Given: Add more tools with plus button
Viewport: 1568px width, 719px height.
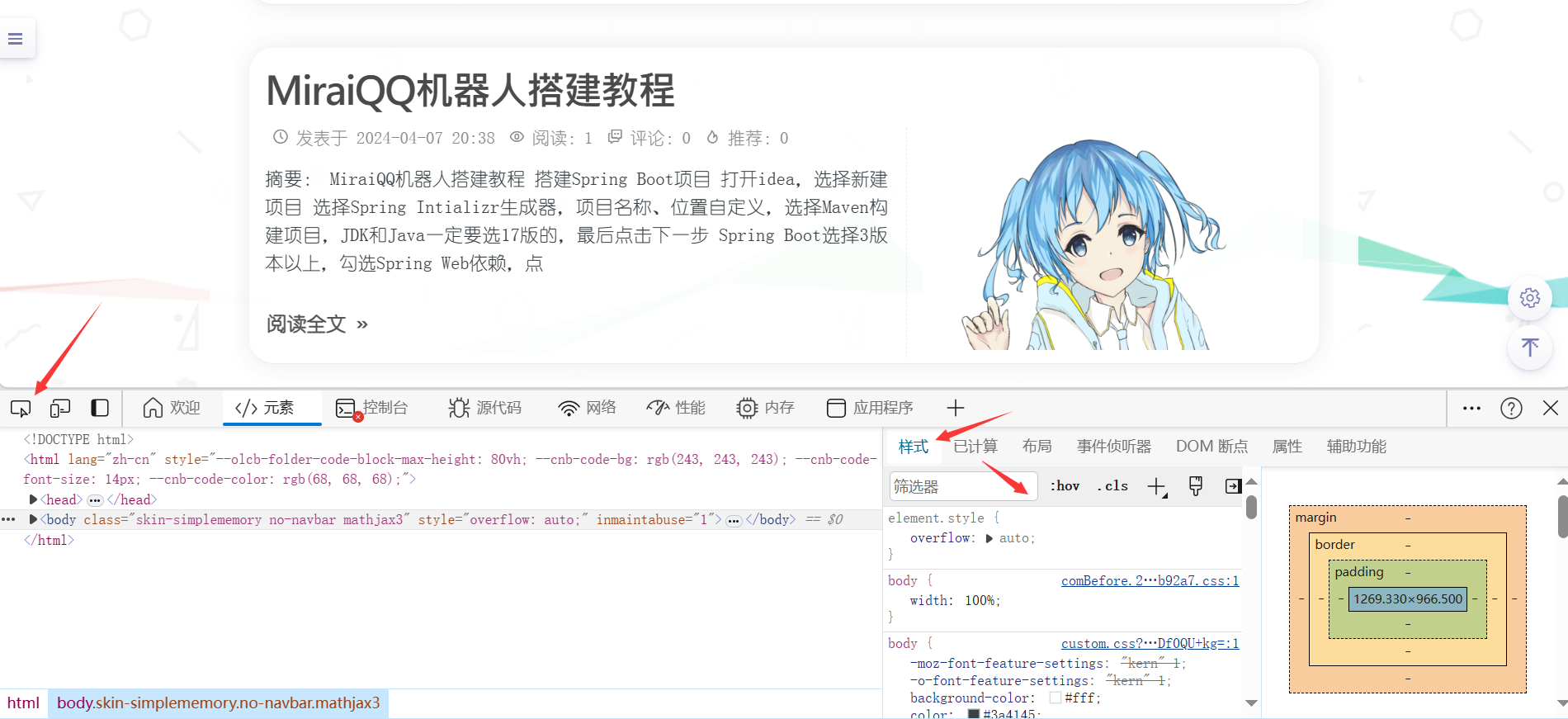Looking at the screenshot, I should tap(956, 408).
